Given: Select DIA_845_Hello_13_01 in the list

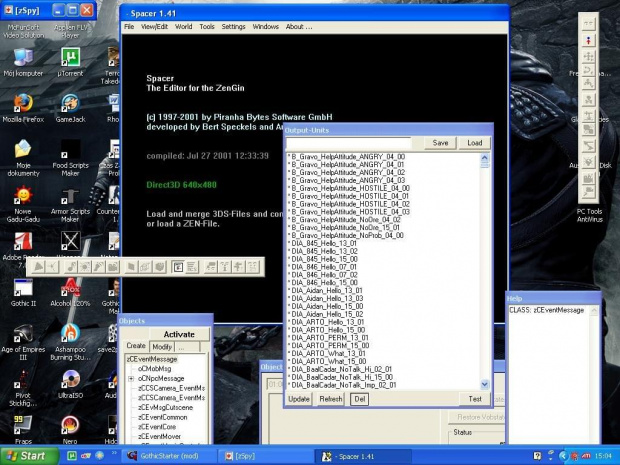Looking at the screenshot, I should (324, 243).
